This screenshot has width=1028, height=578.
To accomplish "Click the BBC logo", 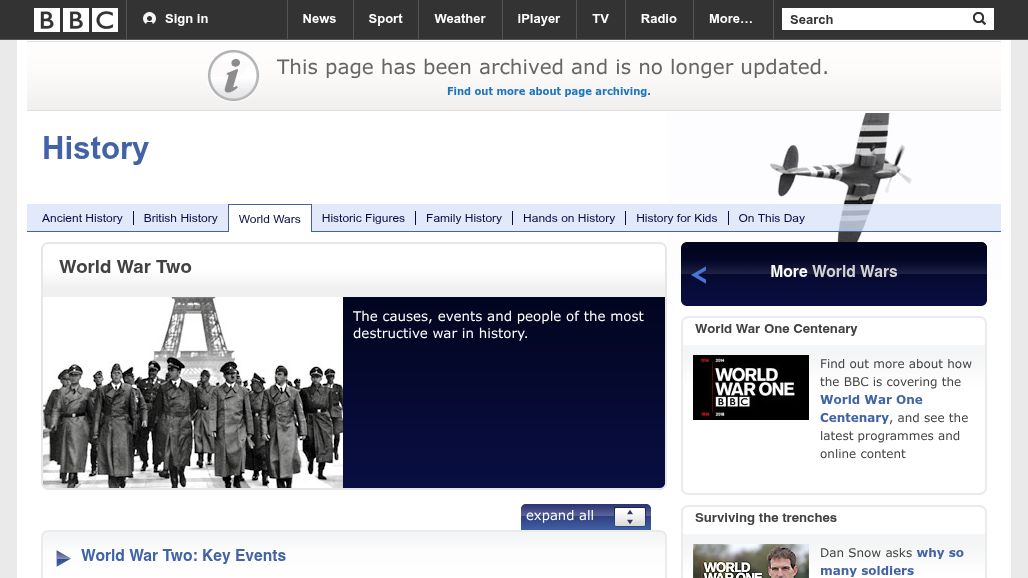I will (76, 19).
